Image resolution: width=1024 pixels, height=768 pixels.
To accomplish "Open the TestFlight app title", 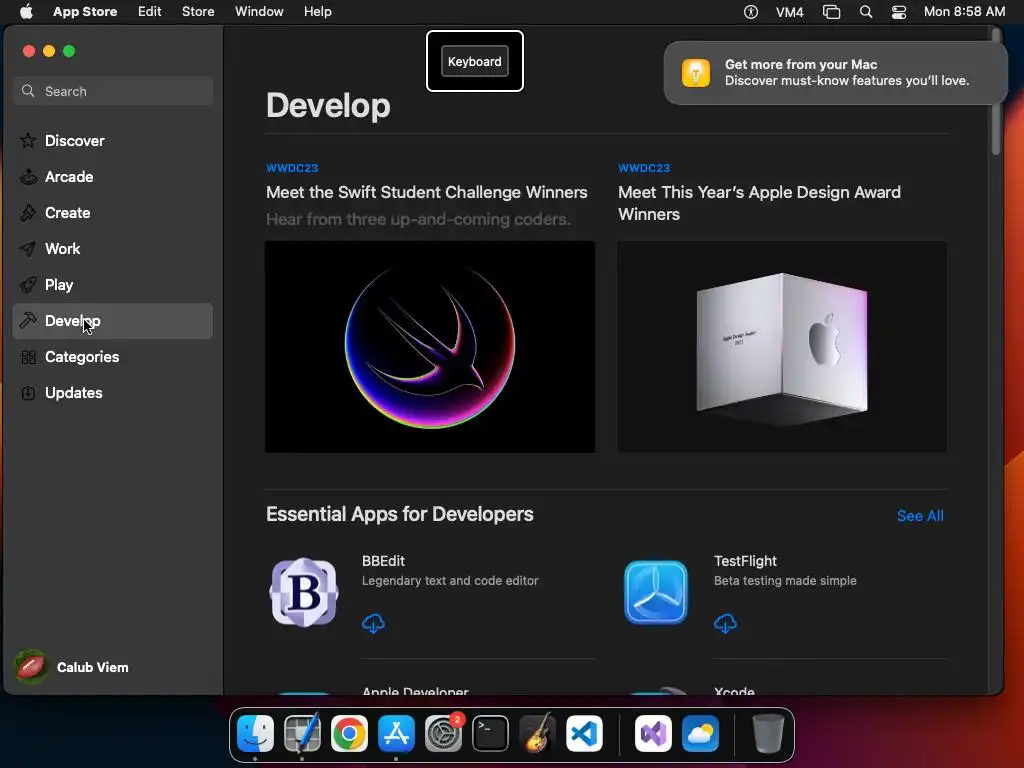I will point(745,561).
